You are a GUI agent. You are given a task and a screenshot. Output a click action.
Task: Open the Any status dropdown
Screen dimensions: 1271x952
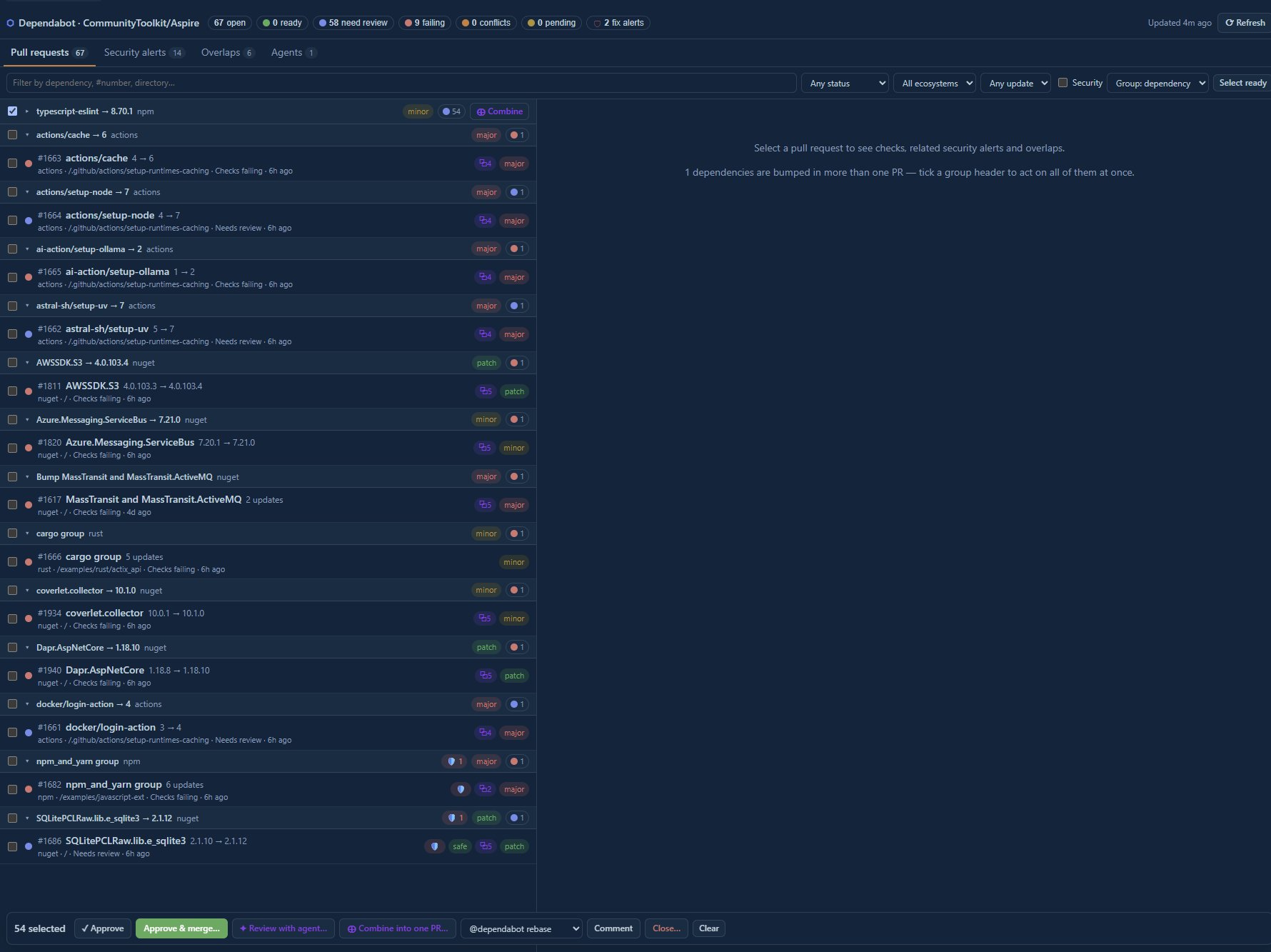coord(845,83)
